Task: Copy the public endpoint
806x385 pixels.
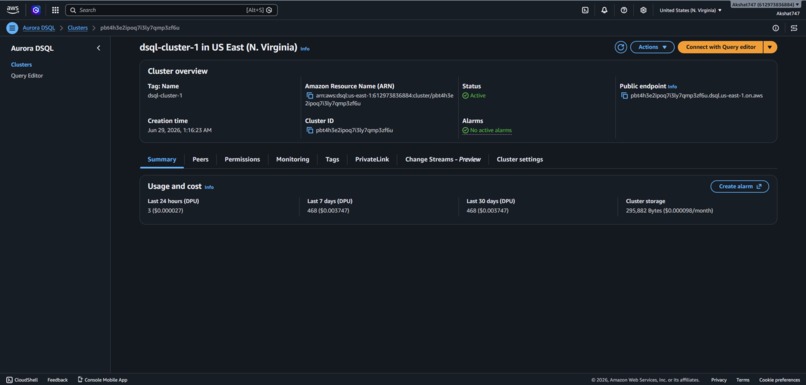Action: tap(624, 96)
